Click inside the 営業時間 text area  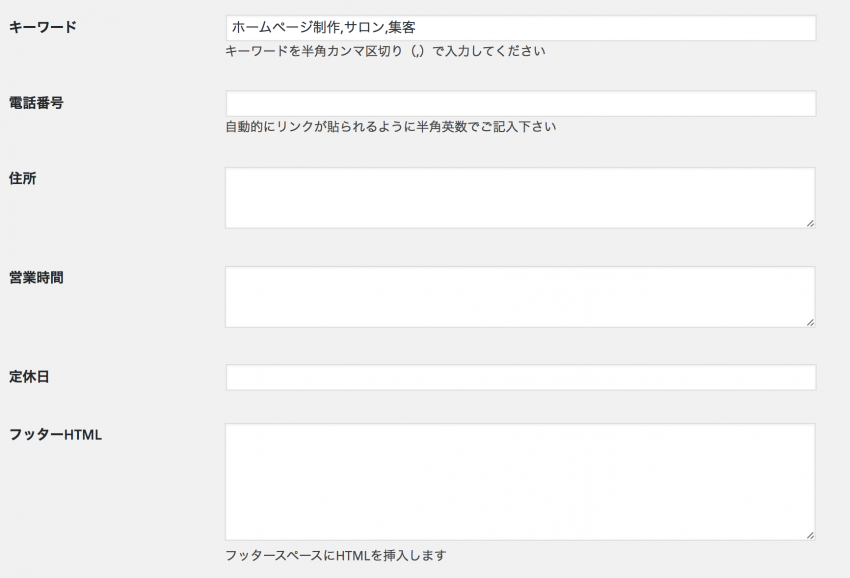[520, 297]
